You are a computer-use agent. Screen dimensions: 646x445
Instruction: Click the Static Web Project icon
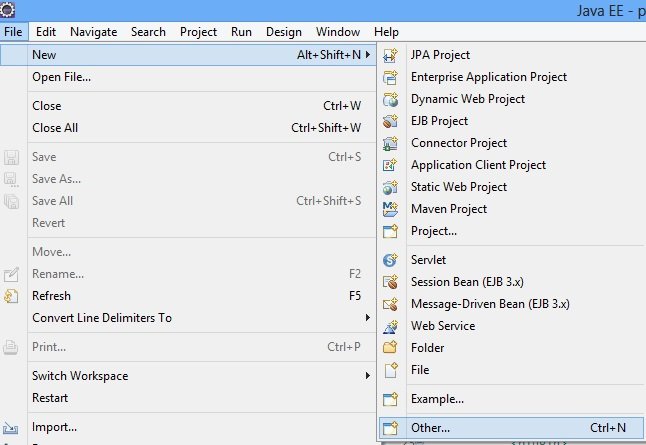(x=390, y=187)
